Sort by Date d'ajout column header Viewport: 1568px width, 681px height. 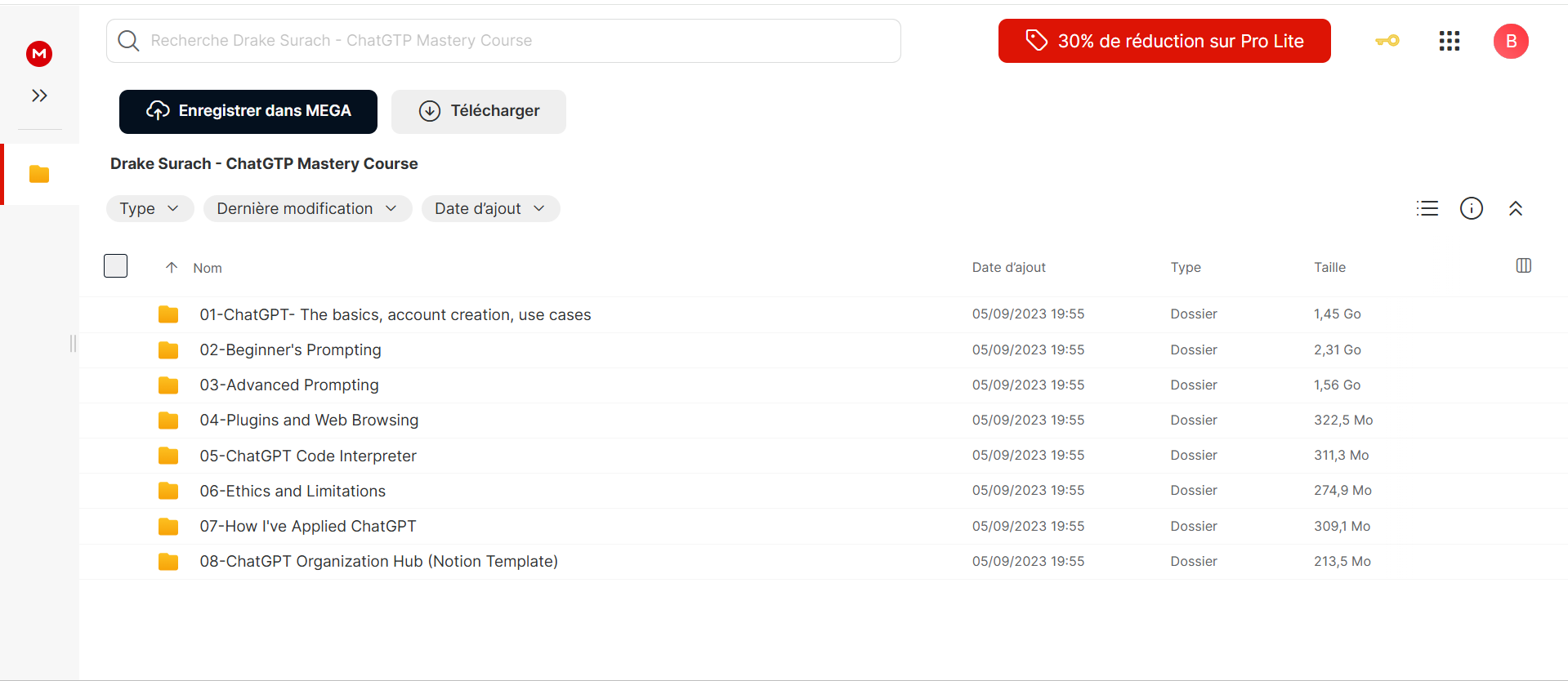[1008, 267]
